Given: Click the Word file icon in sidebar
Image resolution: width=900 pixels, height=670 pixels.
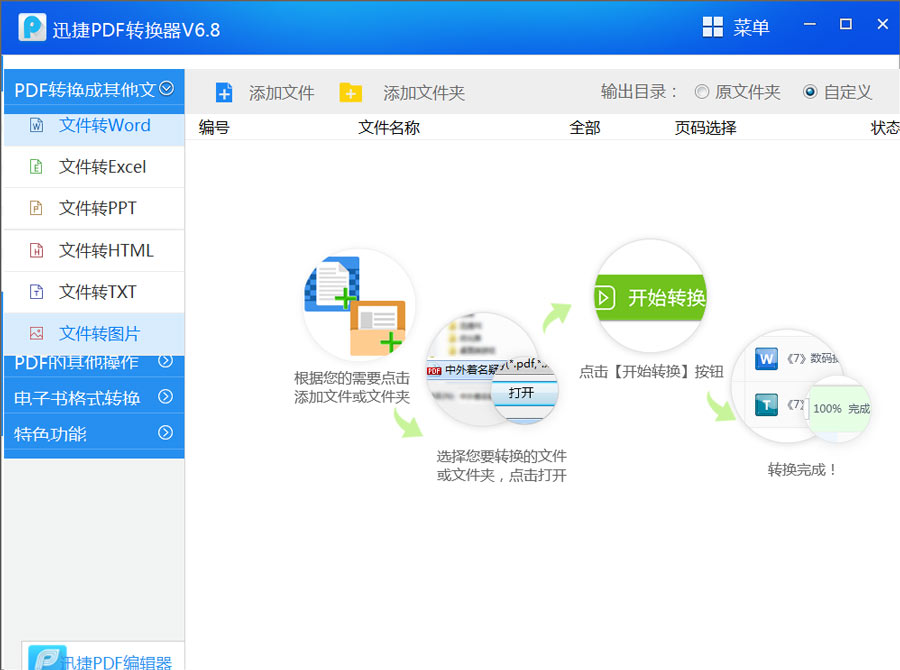Looking at the screenshot, I should [x=37, y=126].
